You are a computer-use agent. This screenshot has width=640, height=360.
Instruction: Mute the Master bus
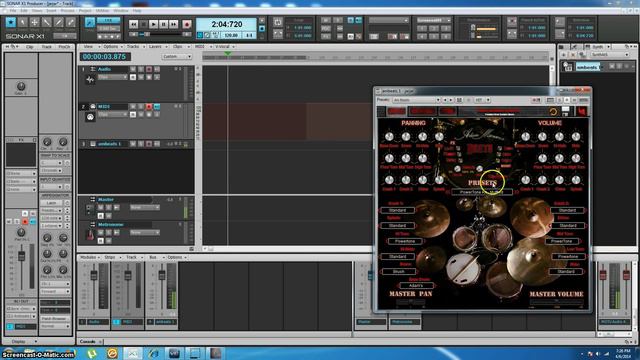click(101, 207)
